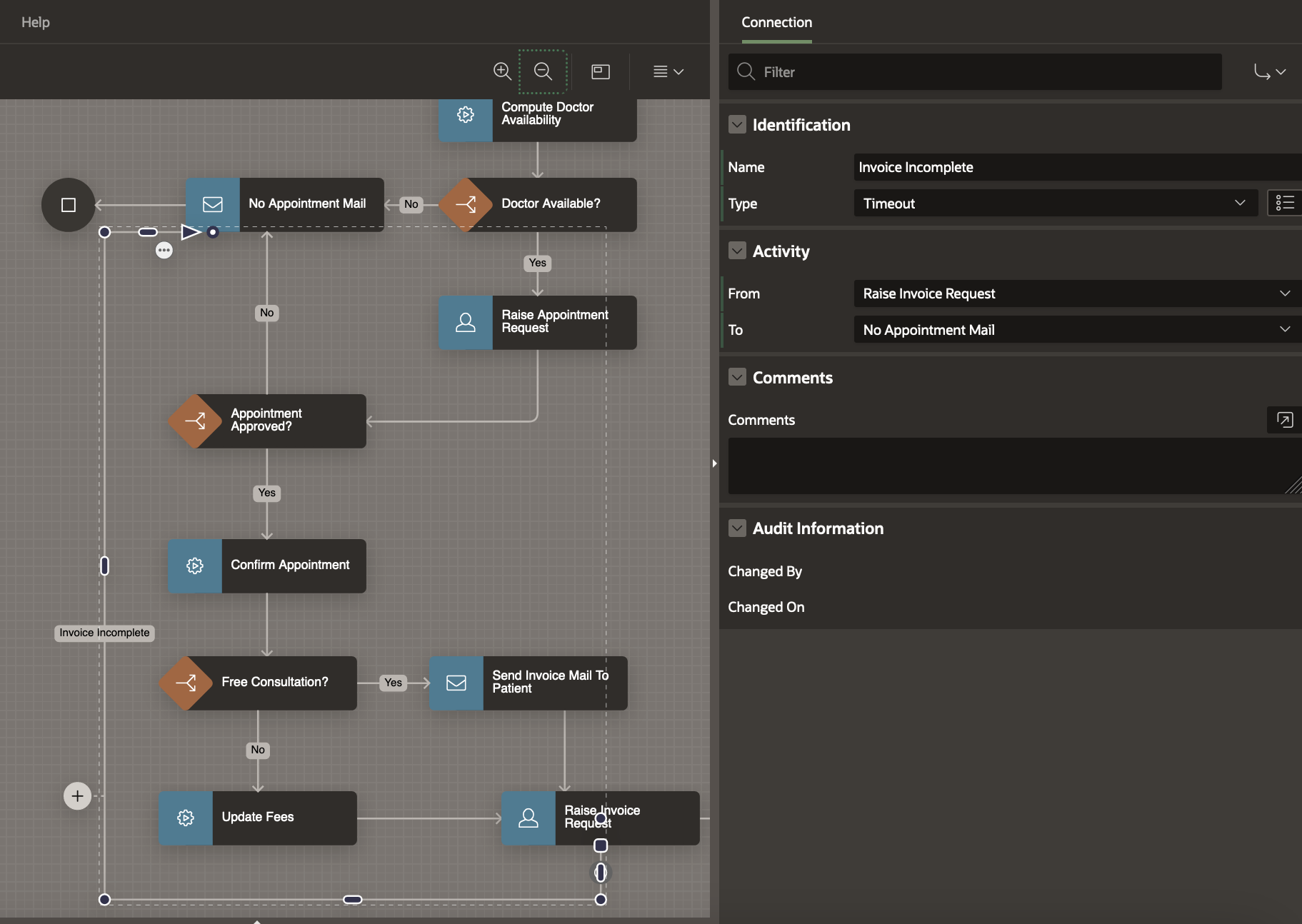Collapse the Activity section
The height and width of the screenshot is (924, 1302).
[x=737, y=251]
